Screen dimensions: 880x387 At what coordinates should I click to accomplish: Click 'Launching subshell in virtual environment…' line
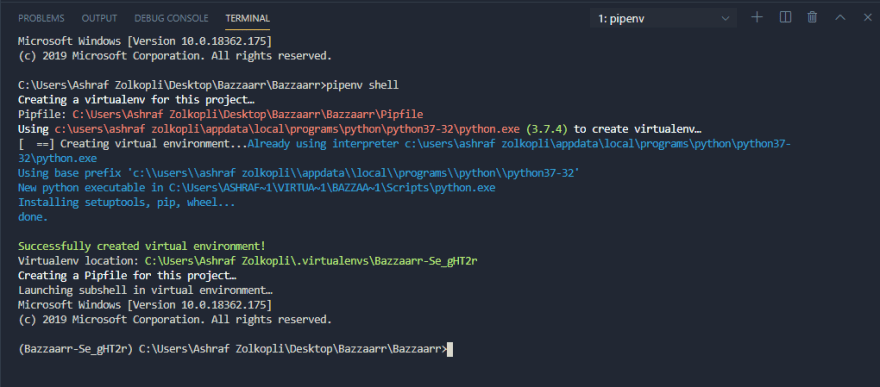[145, 291]
